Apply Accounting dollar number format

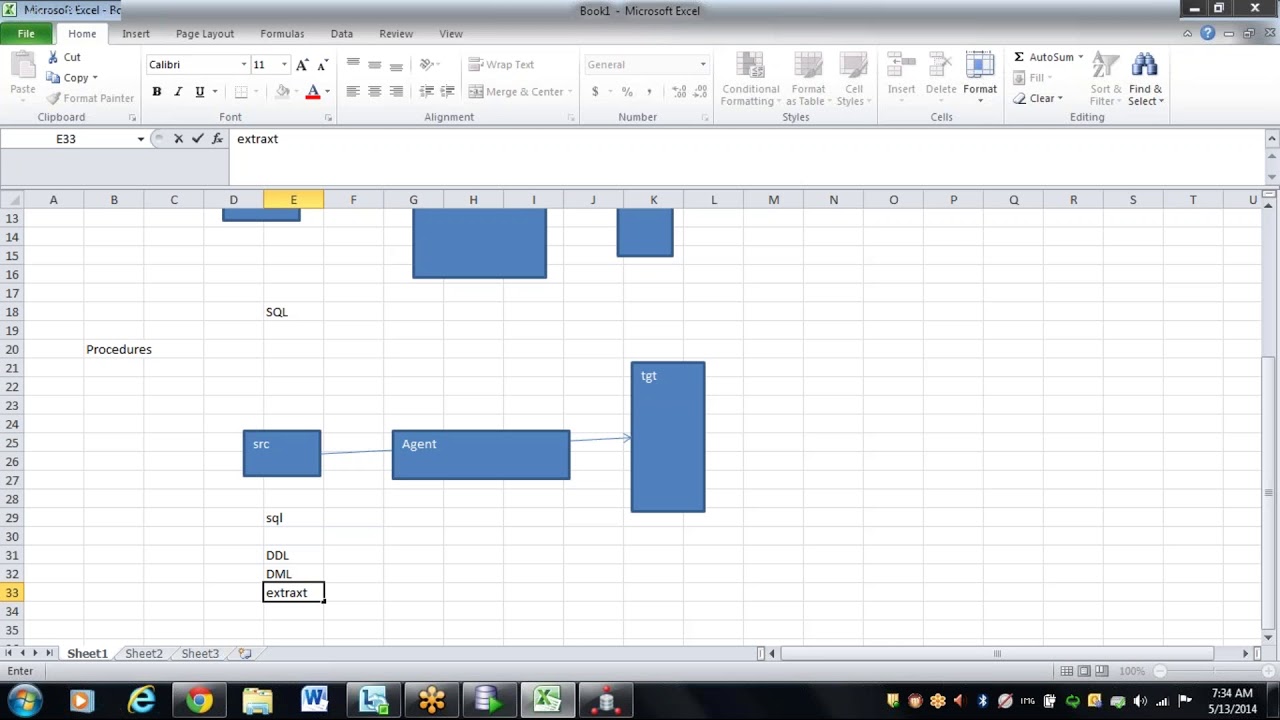pyautogui.click(x=596, y=92)
